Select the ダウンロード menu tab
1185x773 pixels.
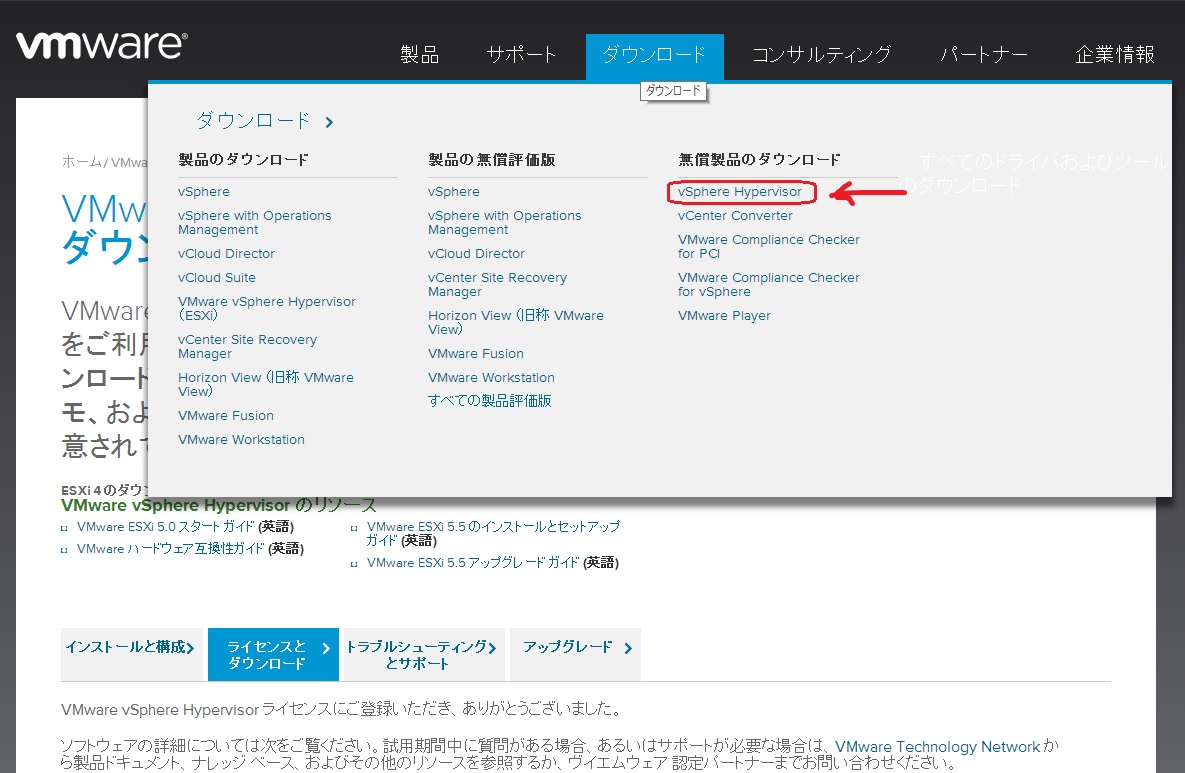[654, 55]
